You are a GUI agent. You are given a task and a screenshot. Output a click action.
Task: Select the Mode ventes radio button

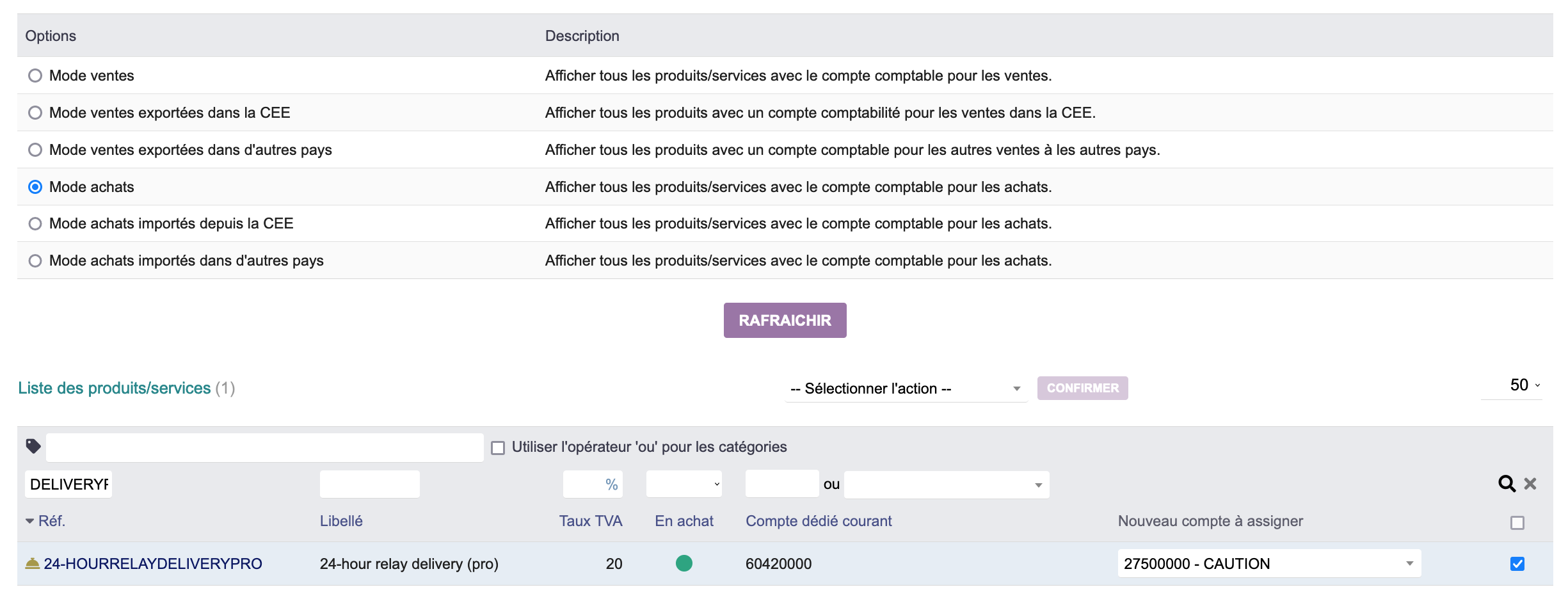coord(35,76)
